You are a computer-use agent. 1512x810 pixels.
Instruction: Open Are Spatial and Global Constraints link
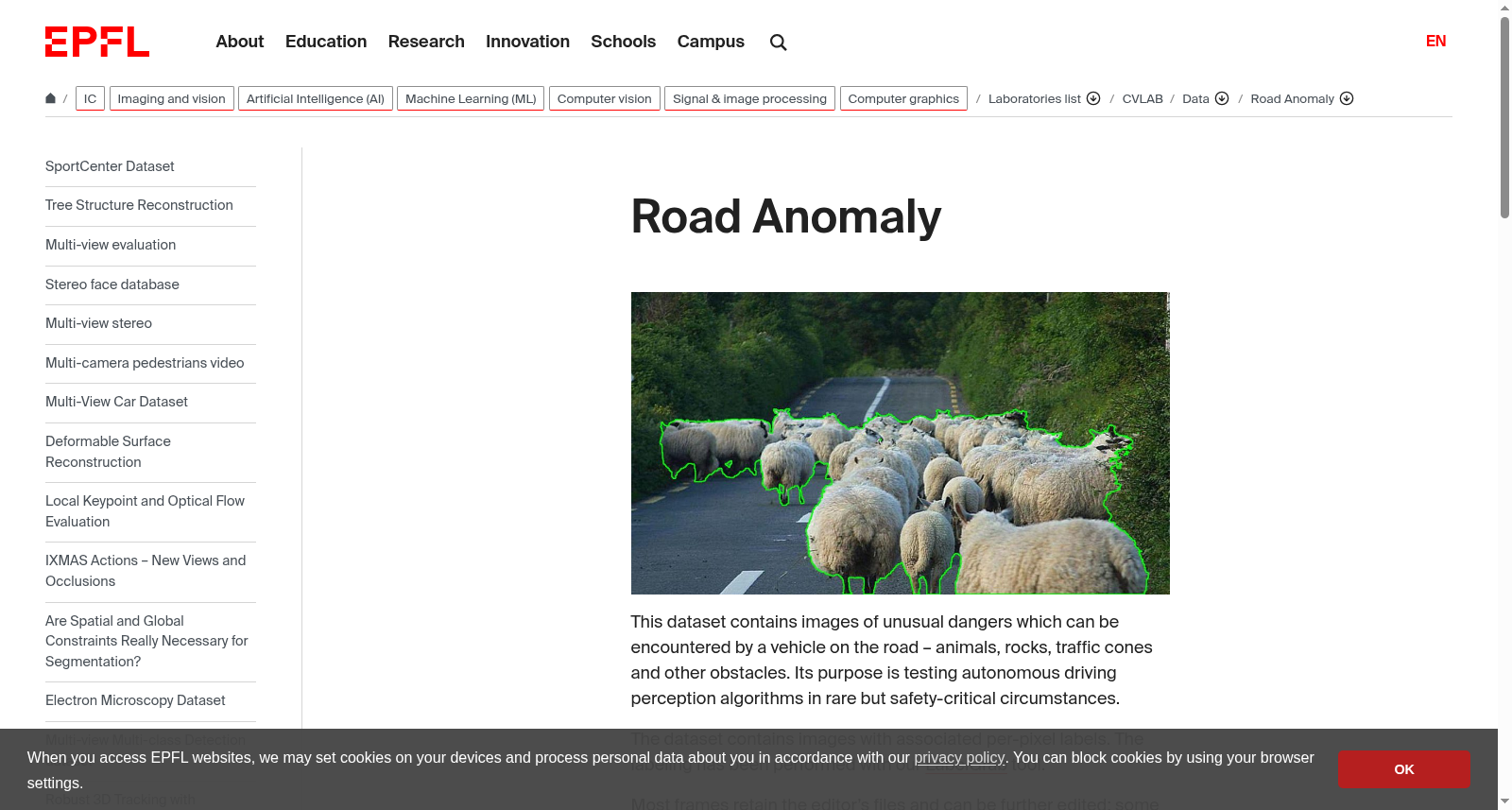[146, 641]
